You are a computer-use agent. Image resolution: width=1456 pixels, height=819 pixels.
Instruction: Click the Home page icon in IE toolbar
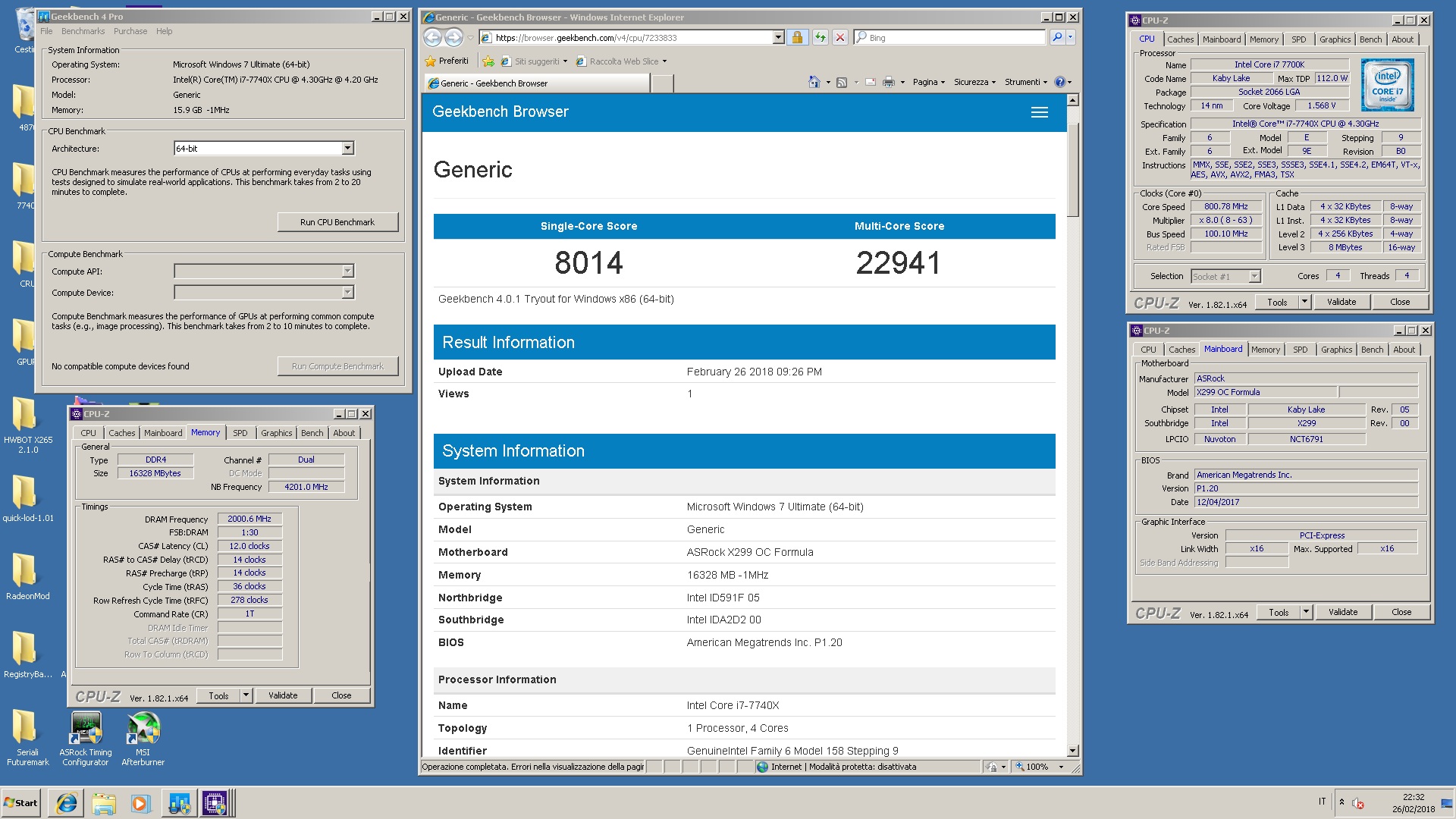(x=814, y=82)
